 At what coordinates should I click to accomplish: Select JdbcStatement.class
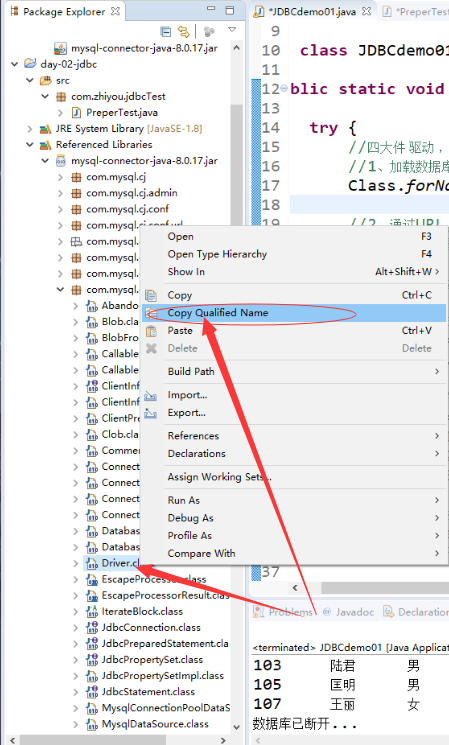148,692
